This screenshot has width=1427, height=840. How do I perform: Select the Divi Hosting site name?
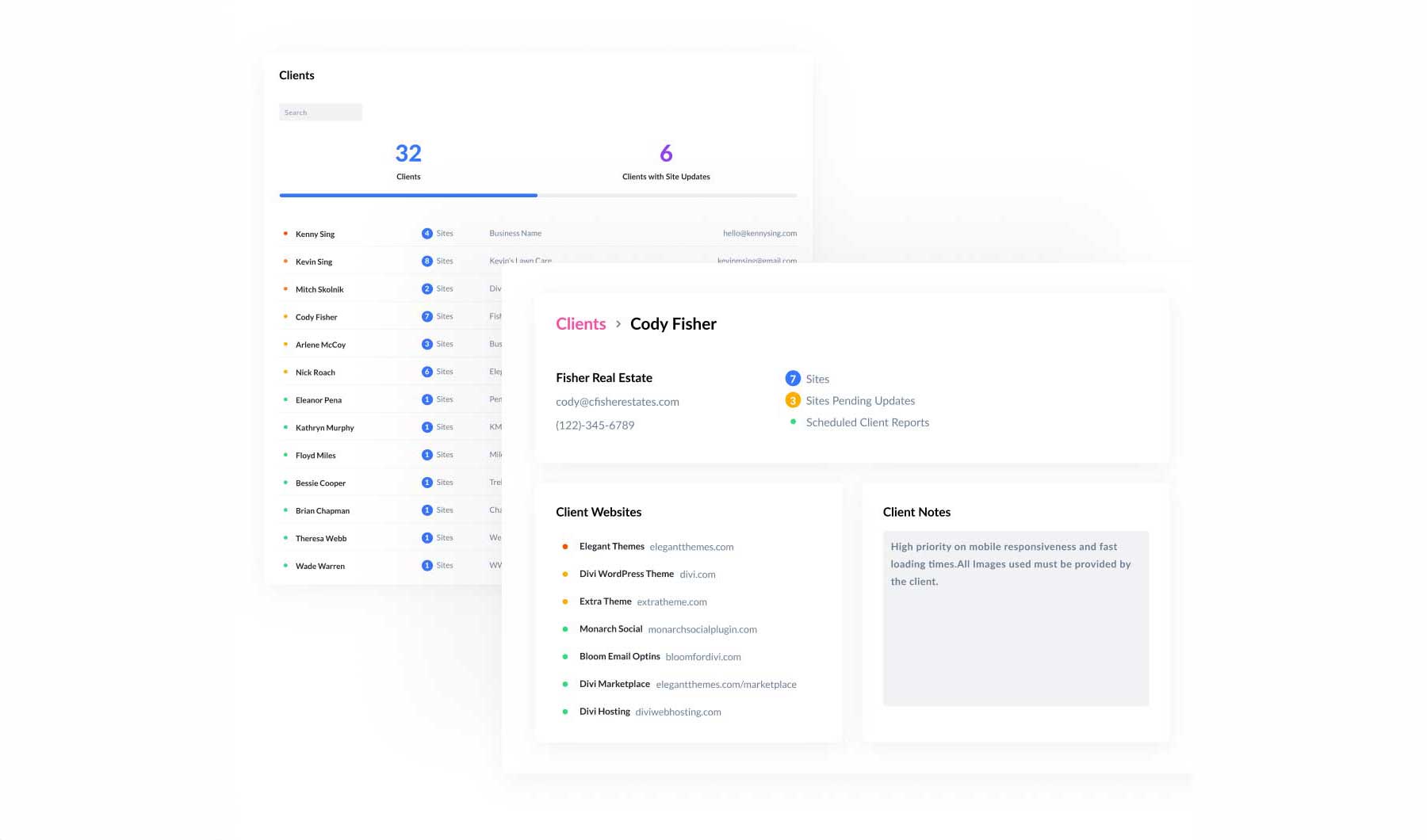click(x=605, y=712)
